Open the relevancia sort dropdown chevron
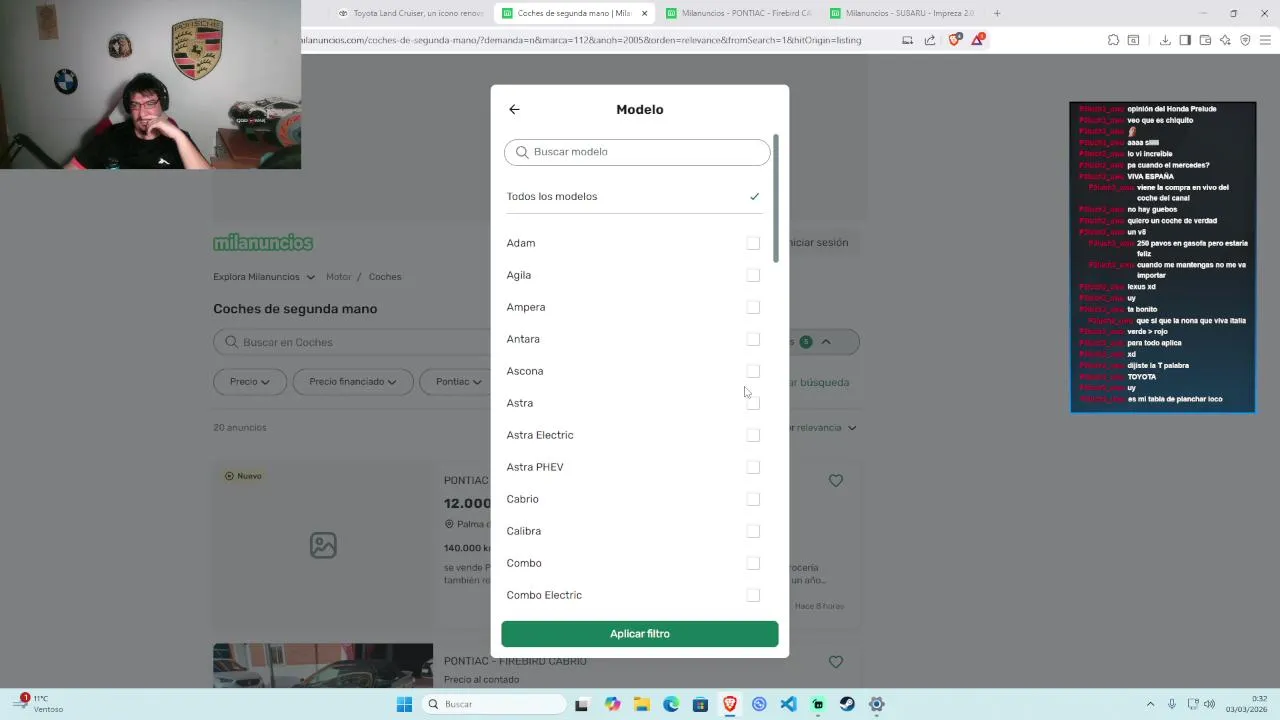The height and width of the screenshot is (720, 1280). pyautogui.click(x=852, y=428)
